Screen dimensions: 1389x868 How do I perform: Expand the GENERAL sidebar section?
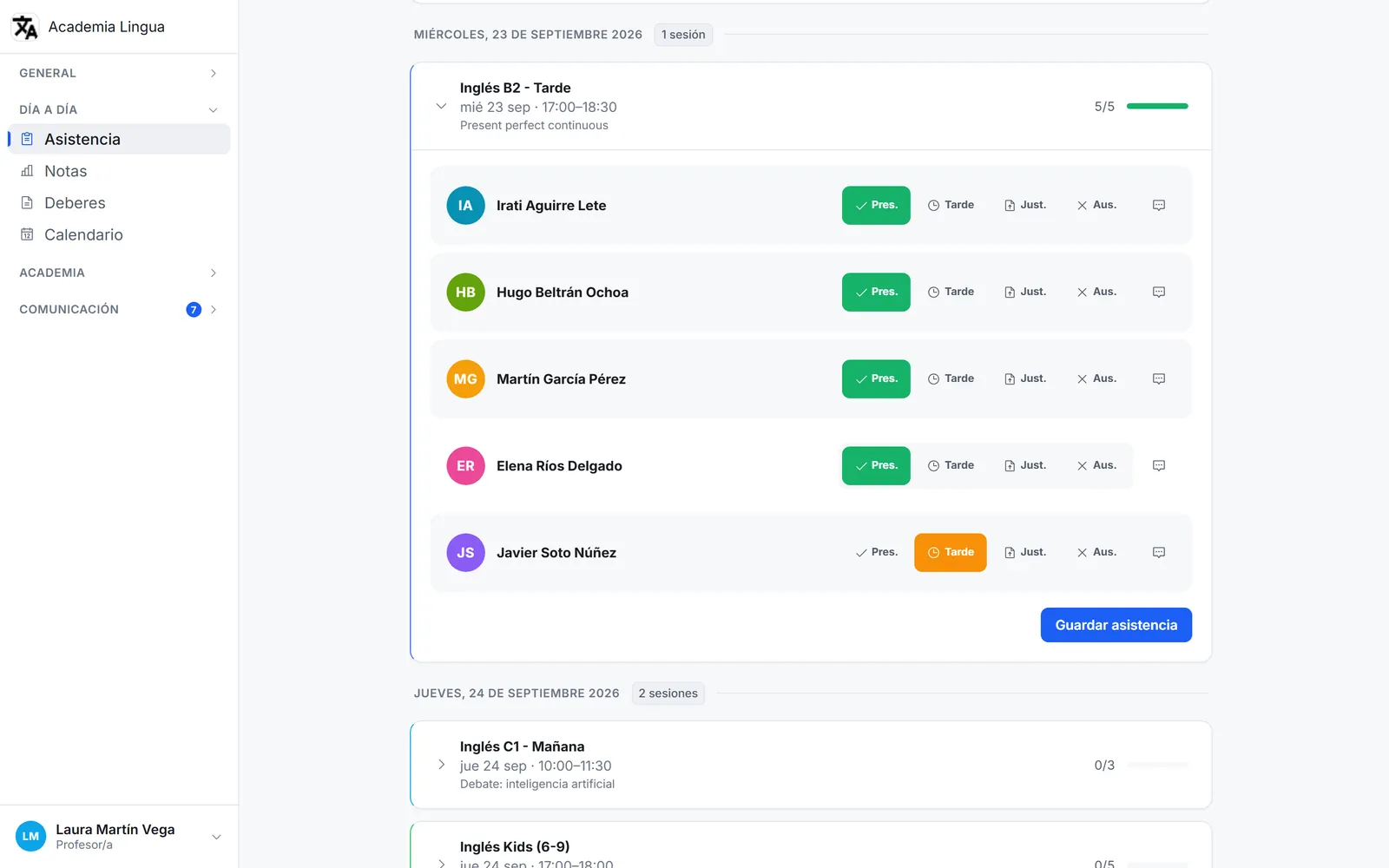(119, 74)
